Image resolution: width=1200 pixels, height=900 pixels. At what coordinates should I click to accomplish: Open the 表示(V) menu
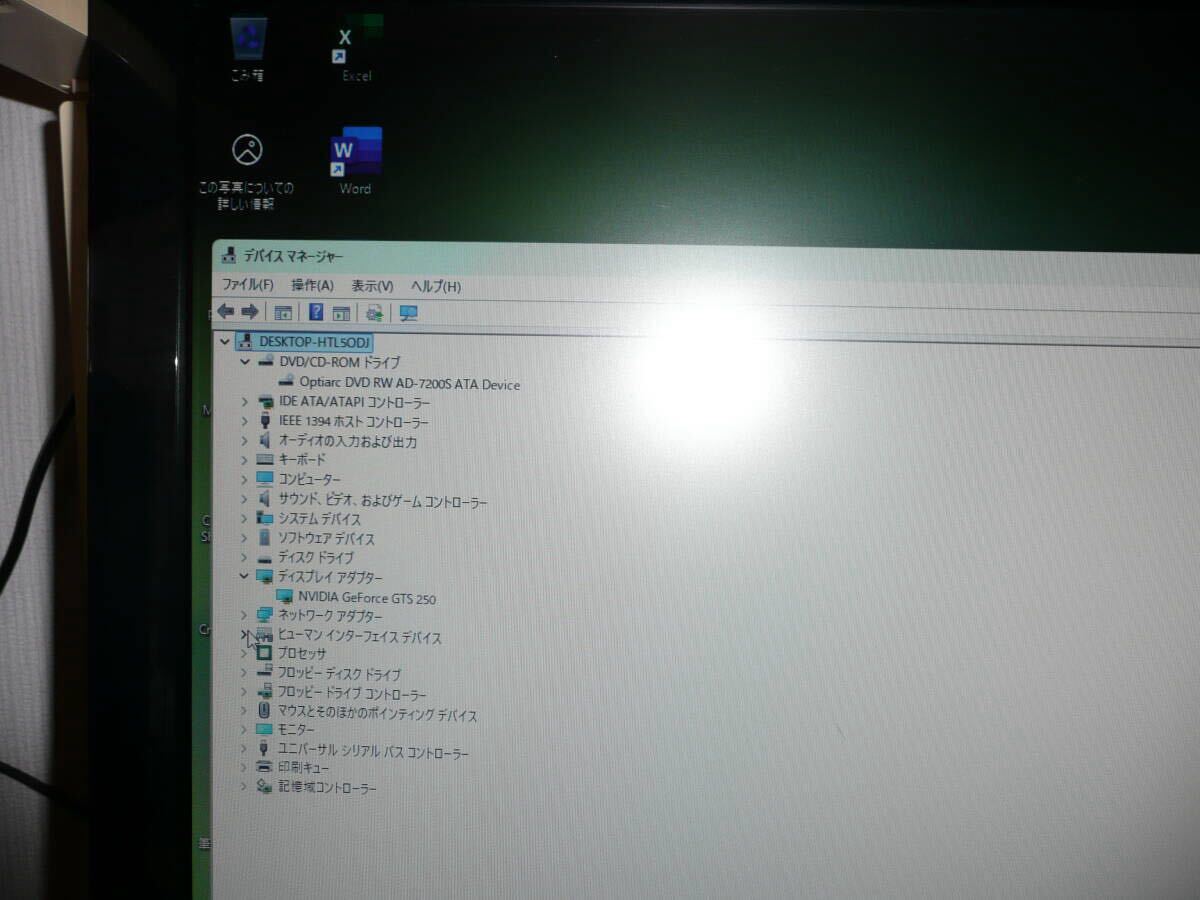pyautogui.click(x=372, y=286)
